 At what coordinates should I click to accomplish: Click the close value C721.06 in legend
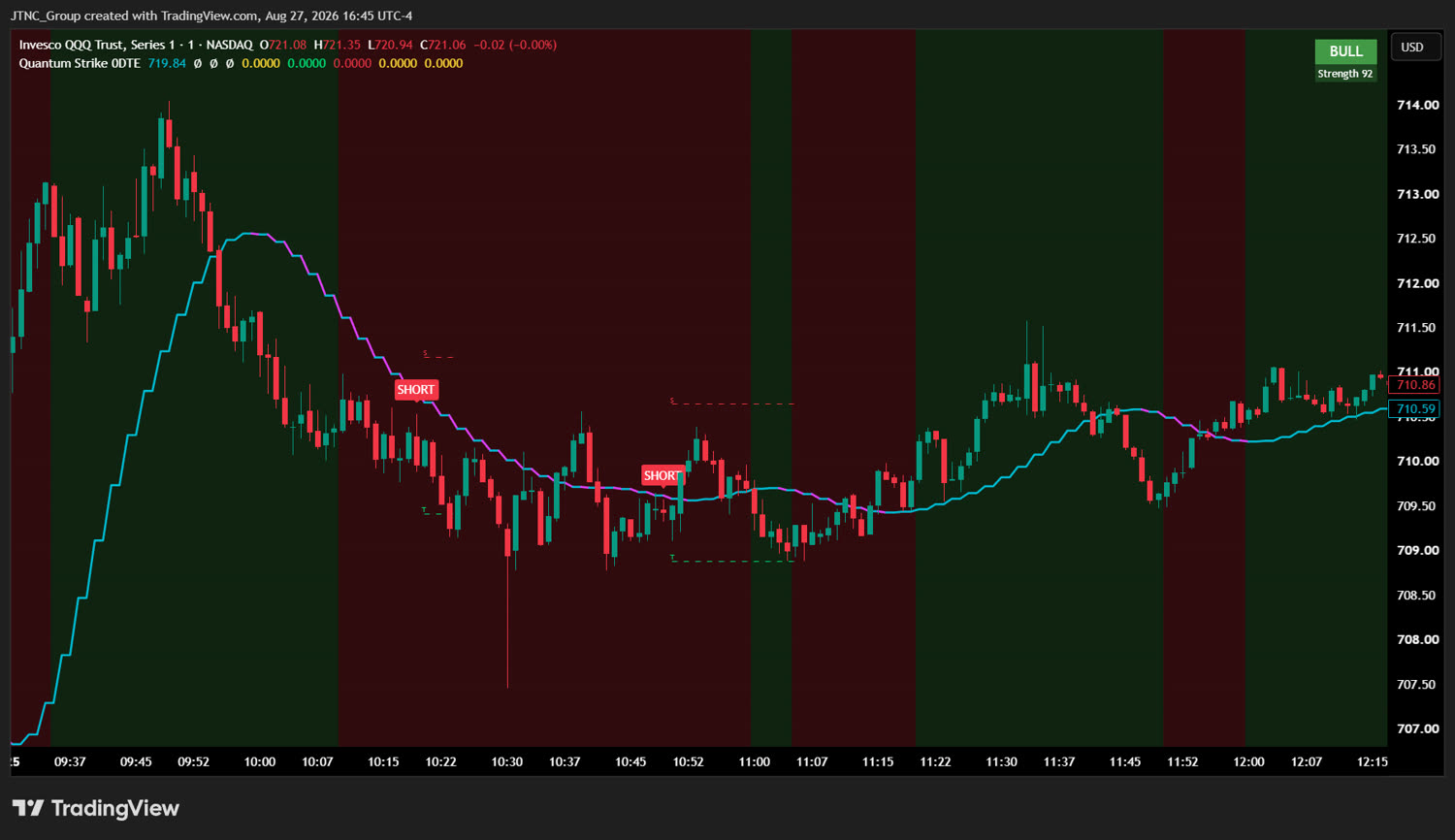click(x=443, y=45)
